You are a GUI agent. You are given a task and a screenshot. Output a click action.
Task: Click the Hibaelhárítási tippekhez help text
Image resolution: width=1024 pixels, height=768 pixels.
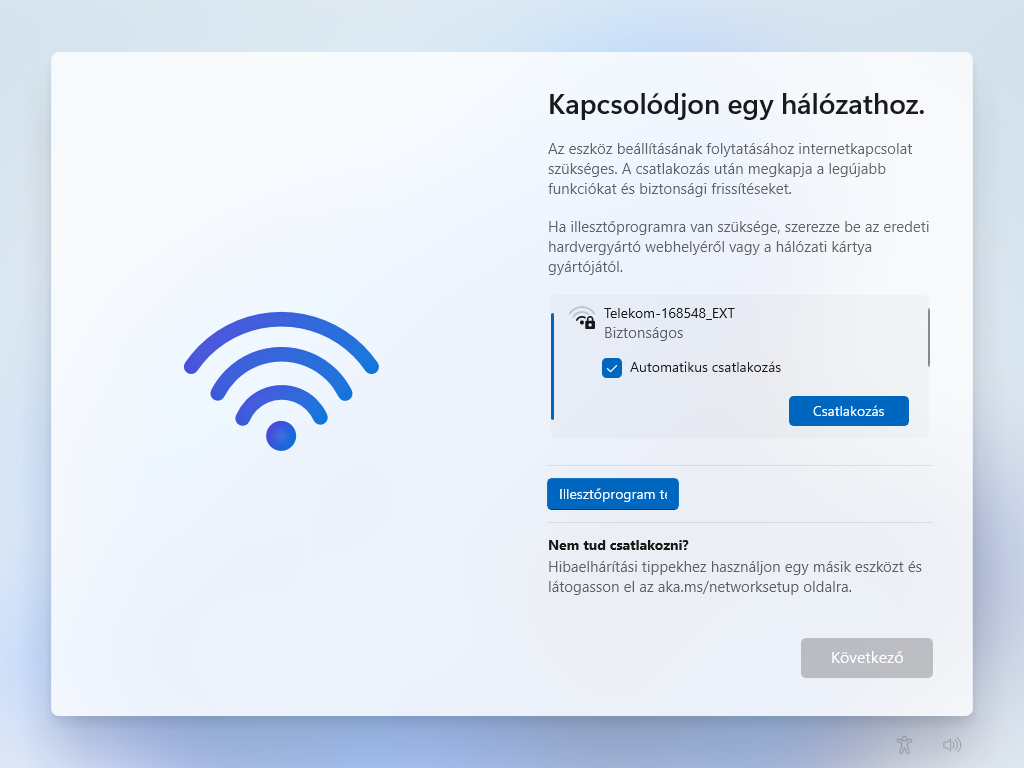(735, 577)
